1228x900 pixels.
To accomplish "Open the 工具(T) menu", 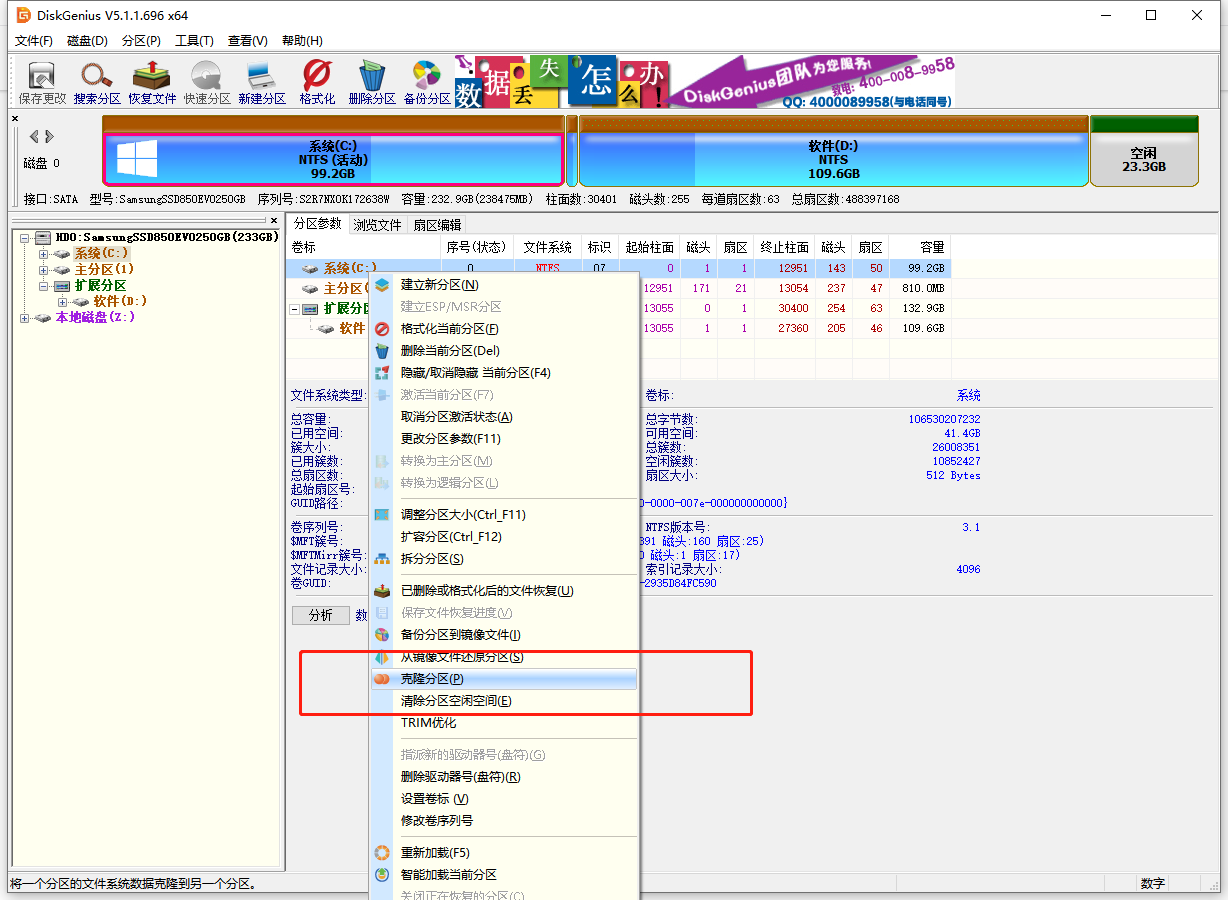I will pyautogui.click(x=194, y=41).
